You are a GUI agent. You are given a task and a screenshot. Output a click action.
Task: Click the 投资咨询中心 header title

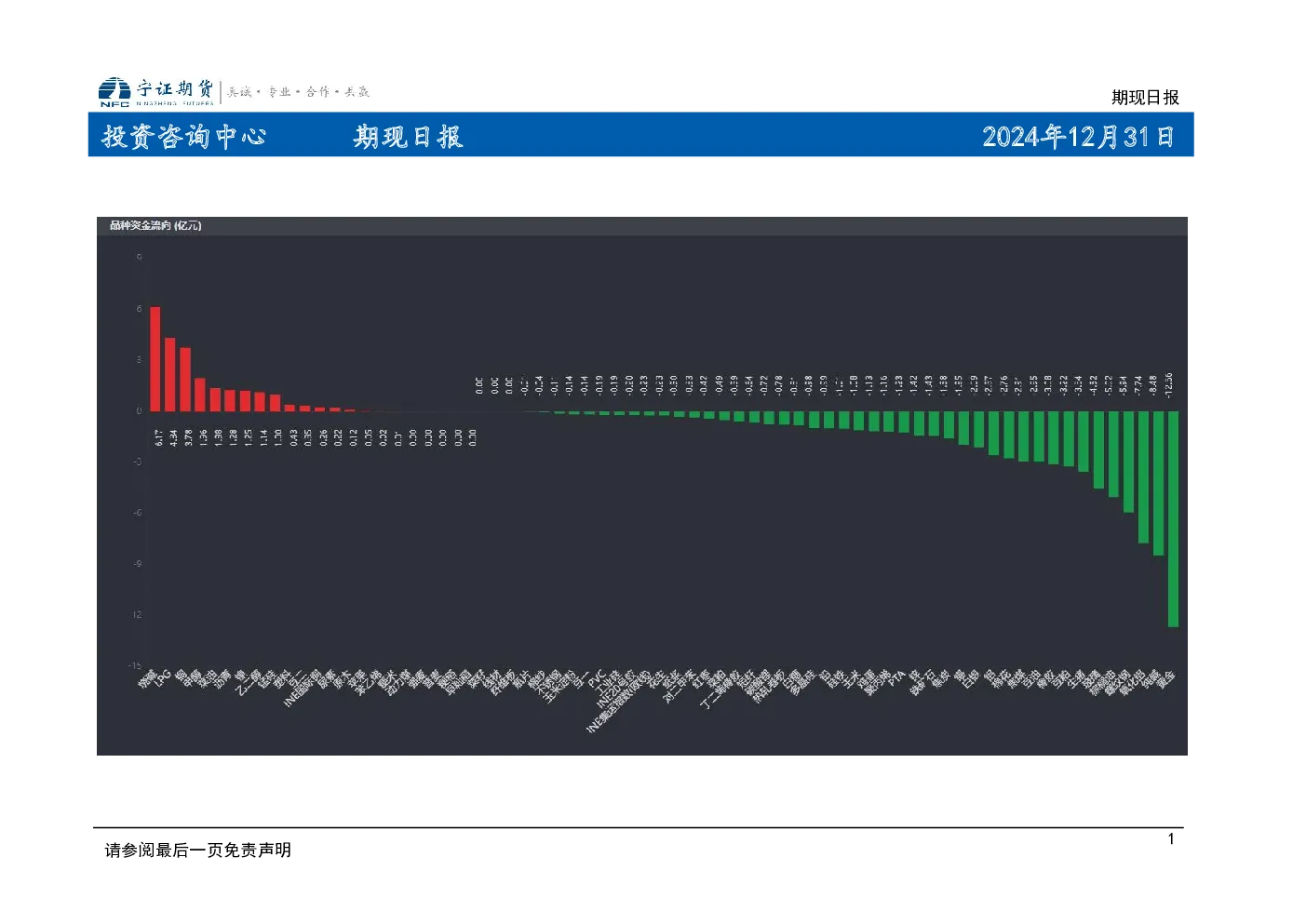pyautogui.click(x=183, y=137)
